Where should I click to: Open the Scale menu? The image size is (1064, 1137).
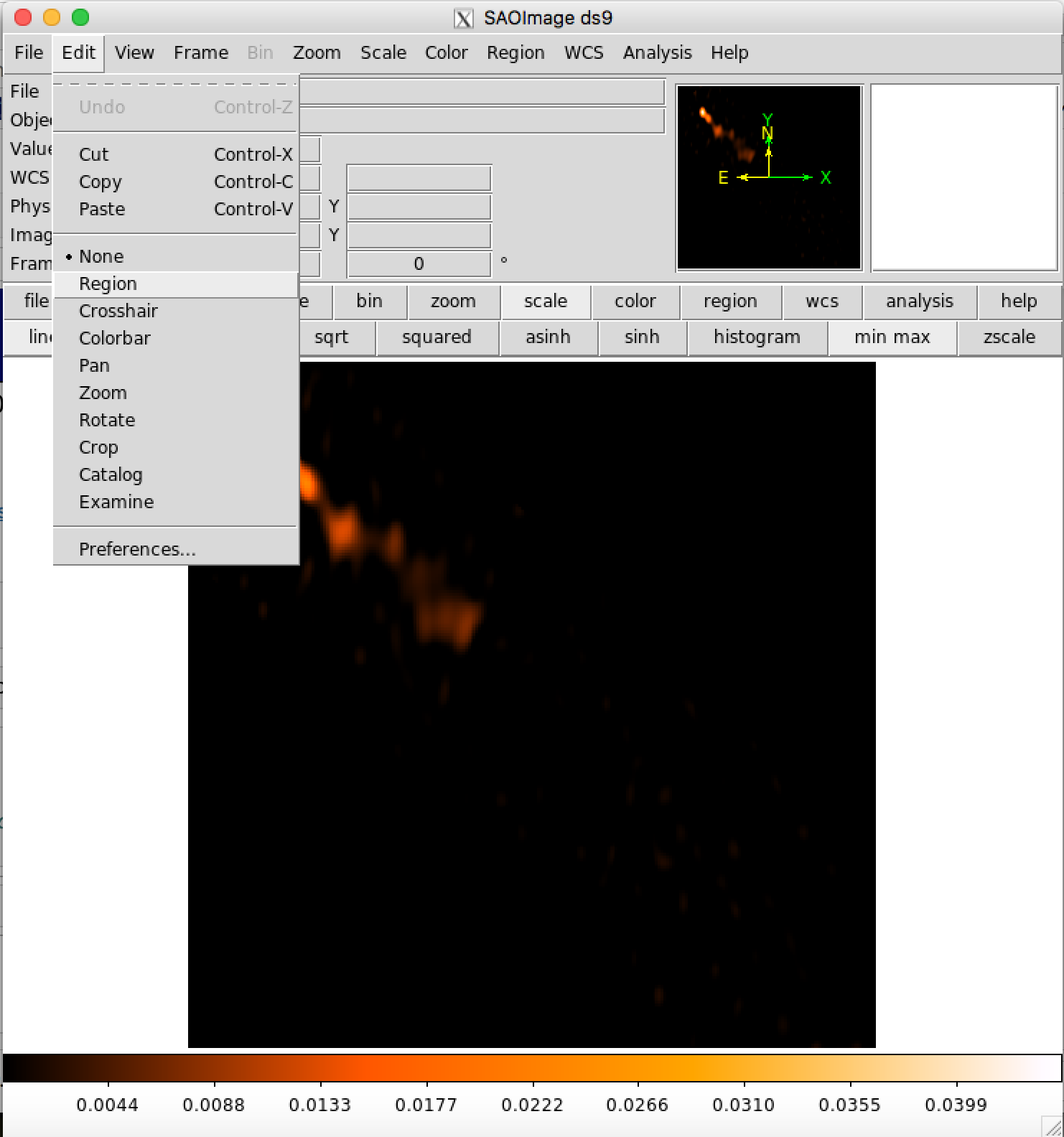[x=383, y=52]
